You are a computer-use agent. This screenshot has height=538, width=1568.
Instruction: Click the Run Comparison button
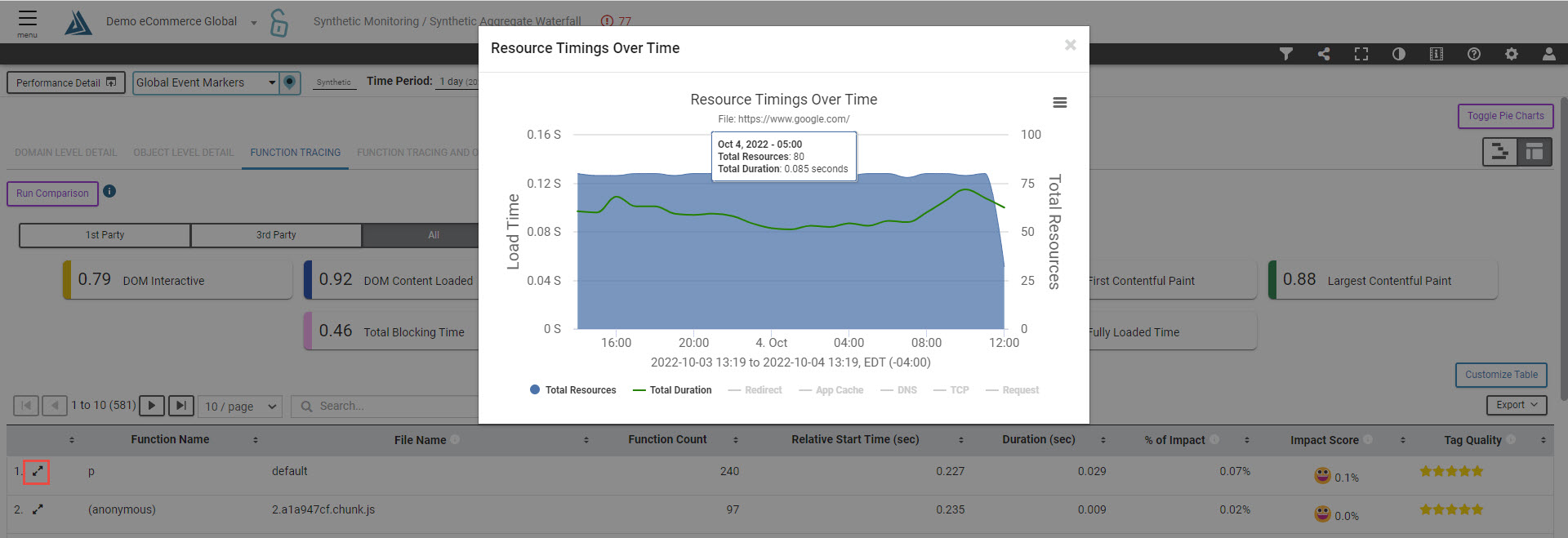click(x=52, y=193)
